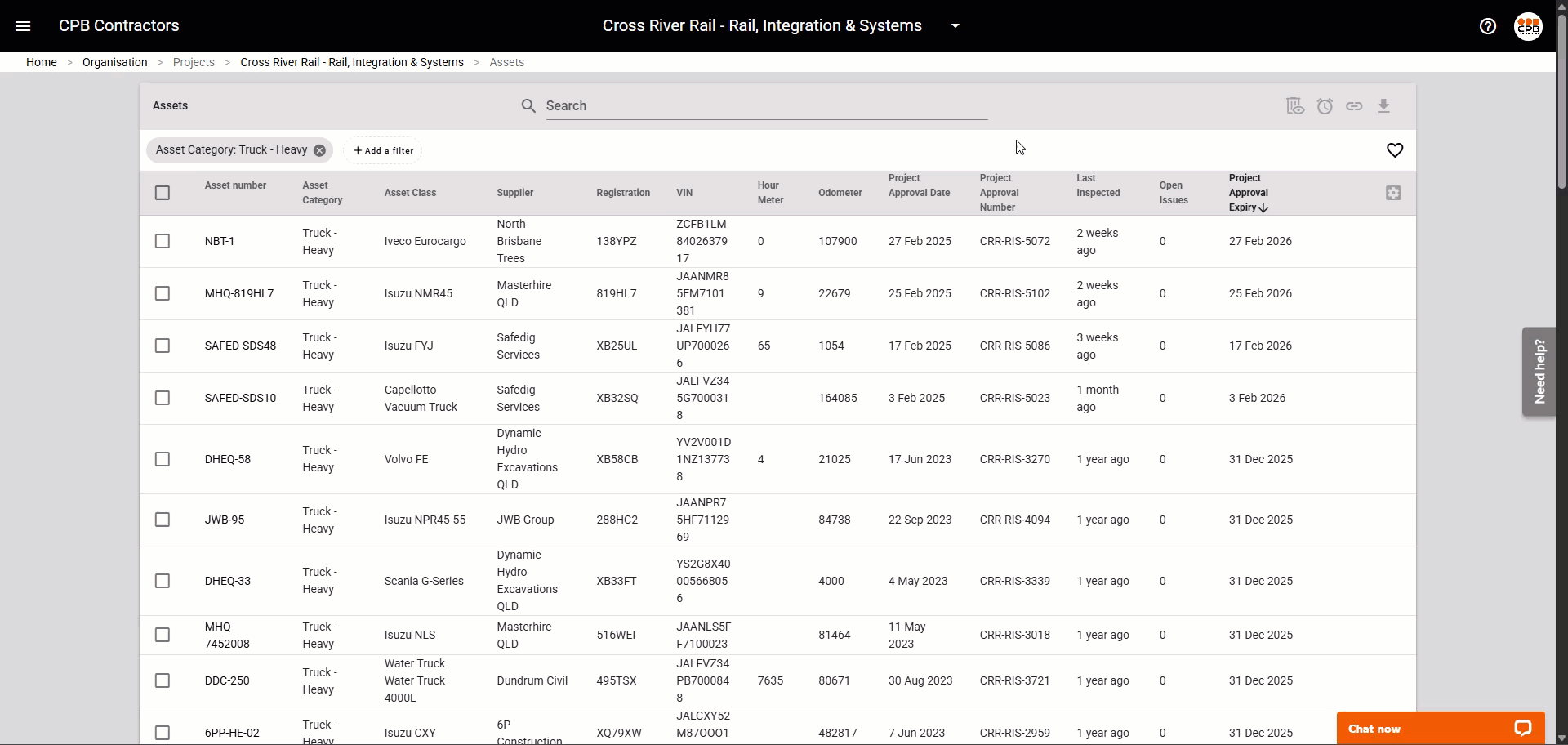
Task: Sort by Last Inspected column header
Action: click(x=1098, y=185)
